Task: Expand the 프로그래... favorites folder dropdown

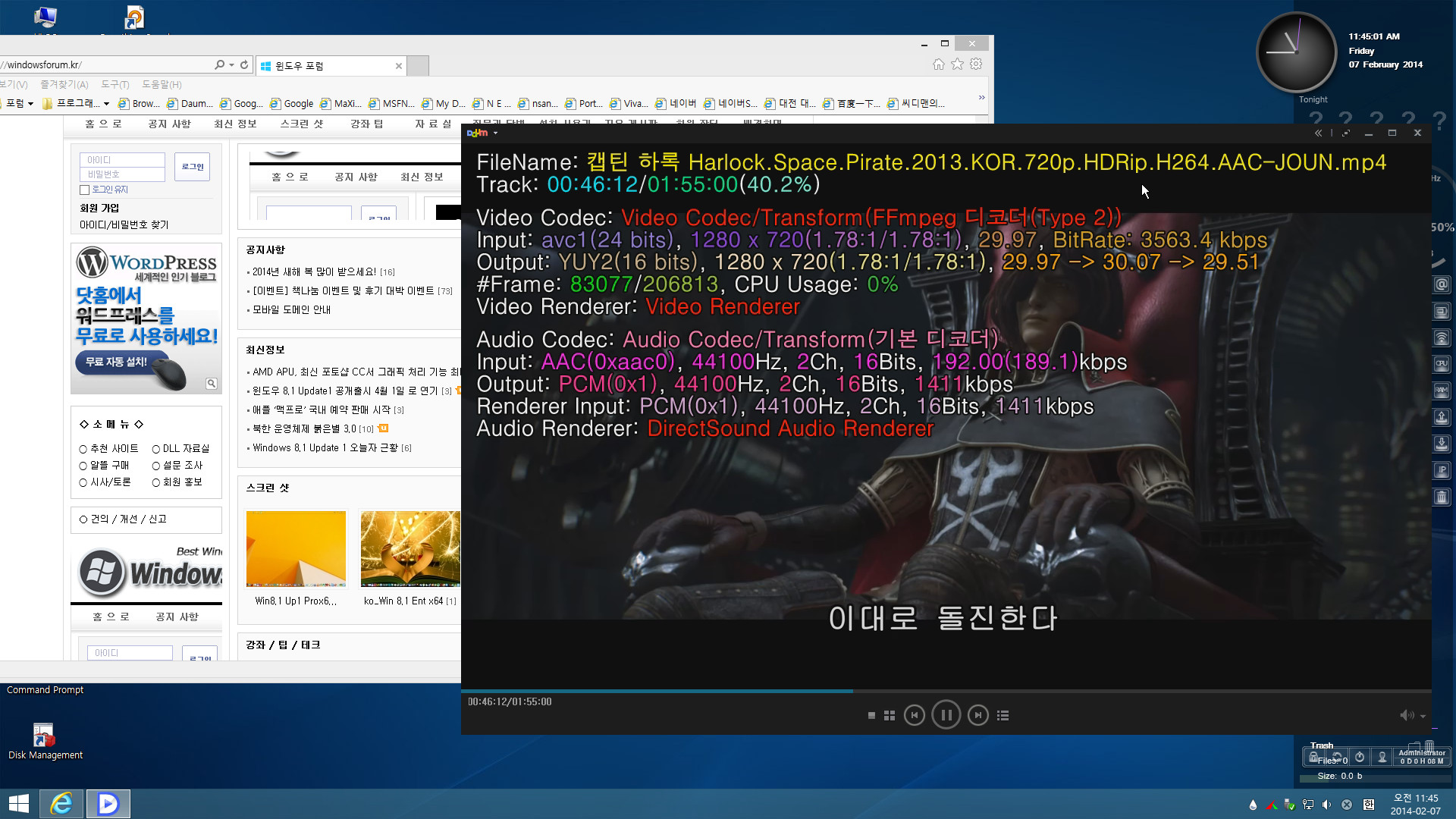Action: (x=107, y=104)
